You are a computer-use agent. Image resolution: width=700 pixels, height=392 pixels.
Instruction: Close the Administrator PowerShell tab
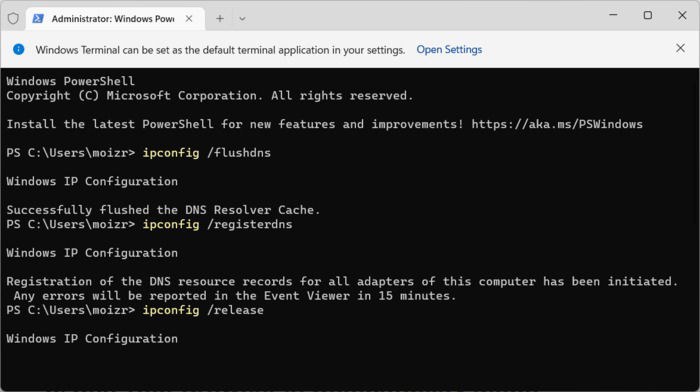pyautogui.click(x=189, y=18)
